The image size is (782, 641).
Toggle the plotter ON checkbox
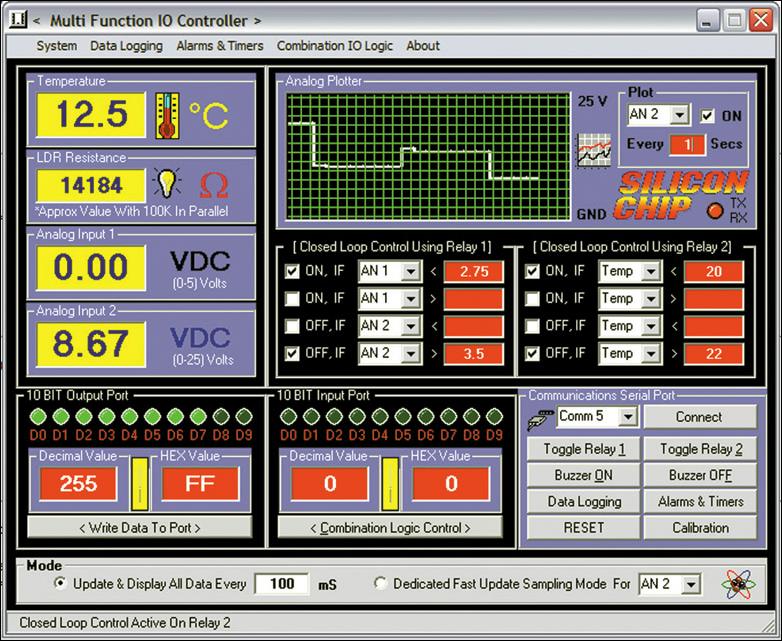pos(707,116)
